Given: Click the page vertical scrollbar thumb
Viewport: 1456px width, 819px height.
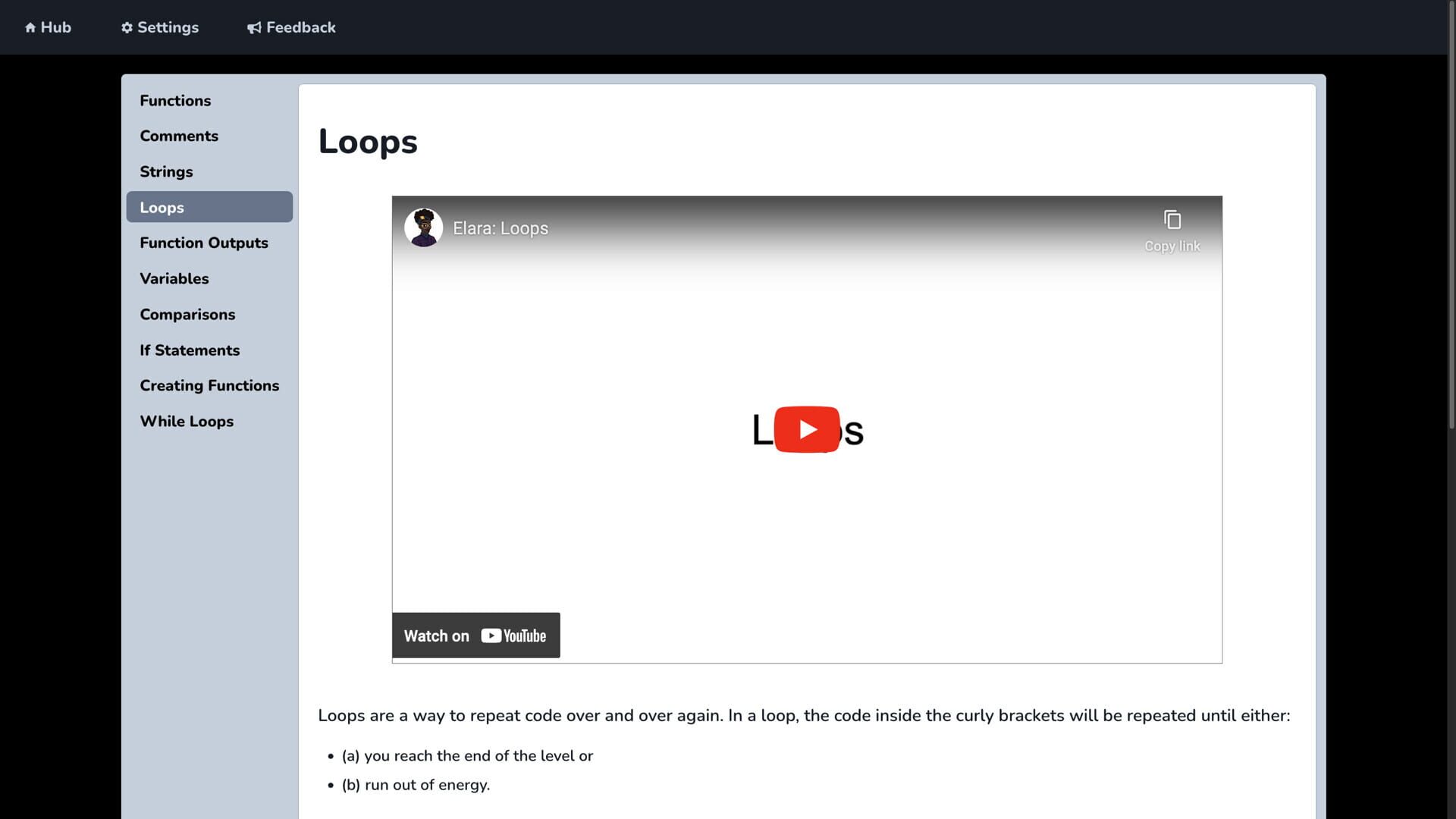Looking at the screenshot, I should point(1451,216).
